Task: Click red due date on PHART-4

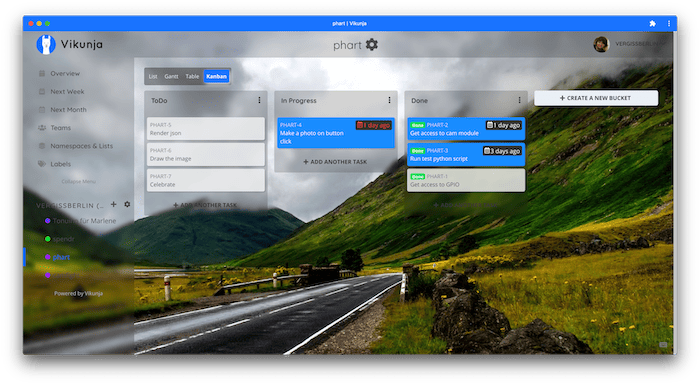Action: (x=374, y=126)
